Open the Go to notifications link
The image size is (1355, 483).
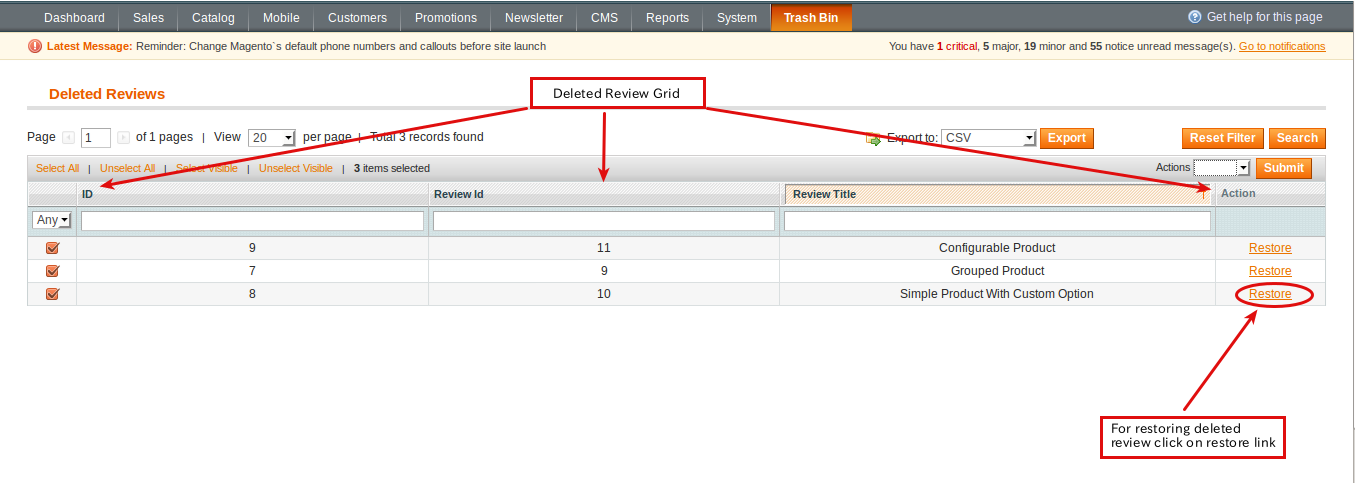pos(1282,46)
